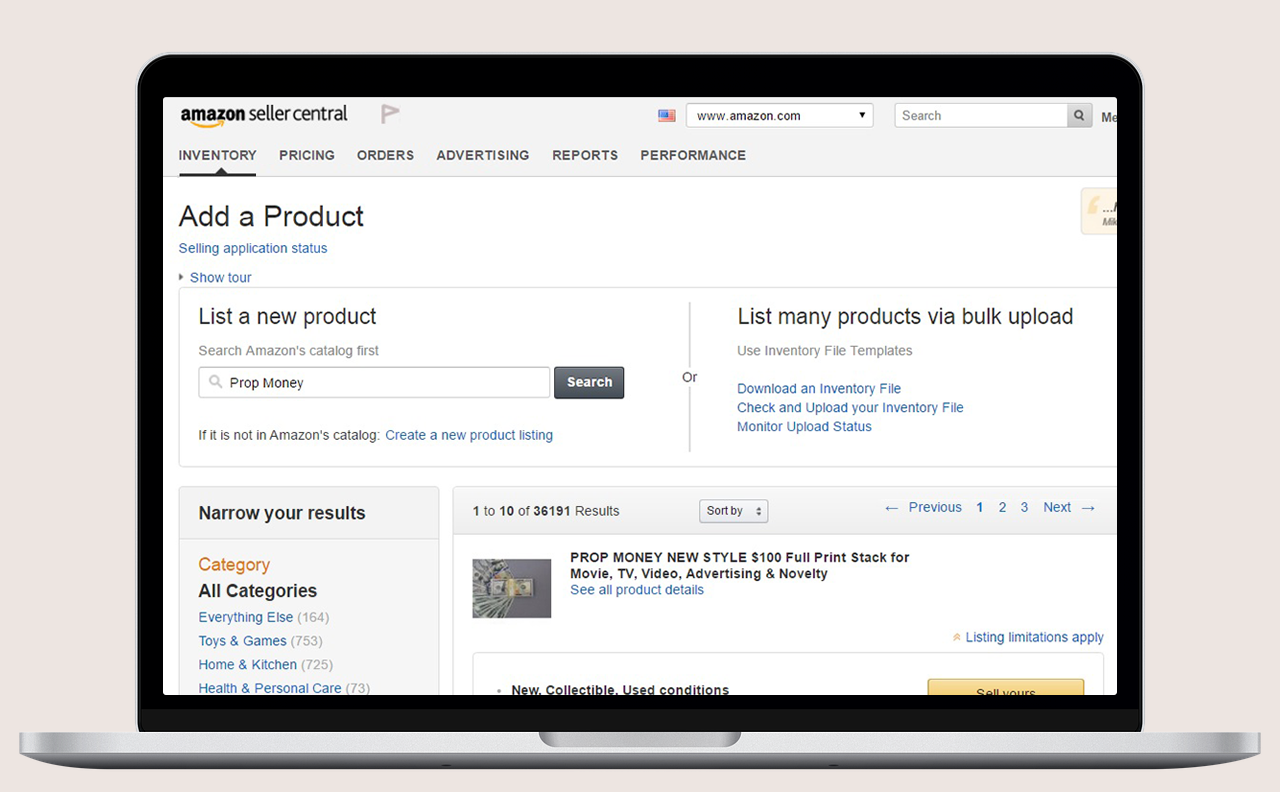Open the Sort by dropdown
1280x792 pixels.
pyautogui.click(x=733, y=511)
